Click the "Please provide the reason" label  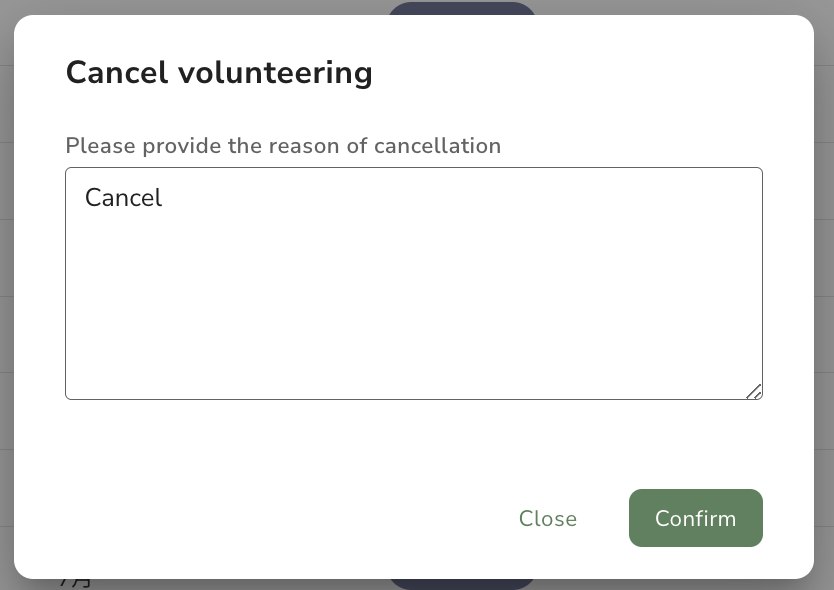[283, 146]
